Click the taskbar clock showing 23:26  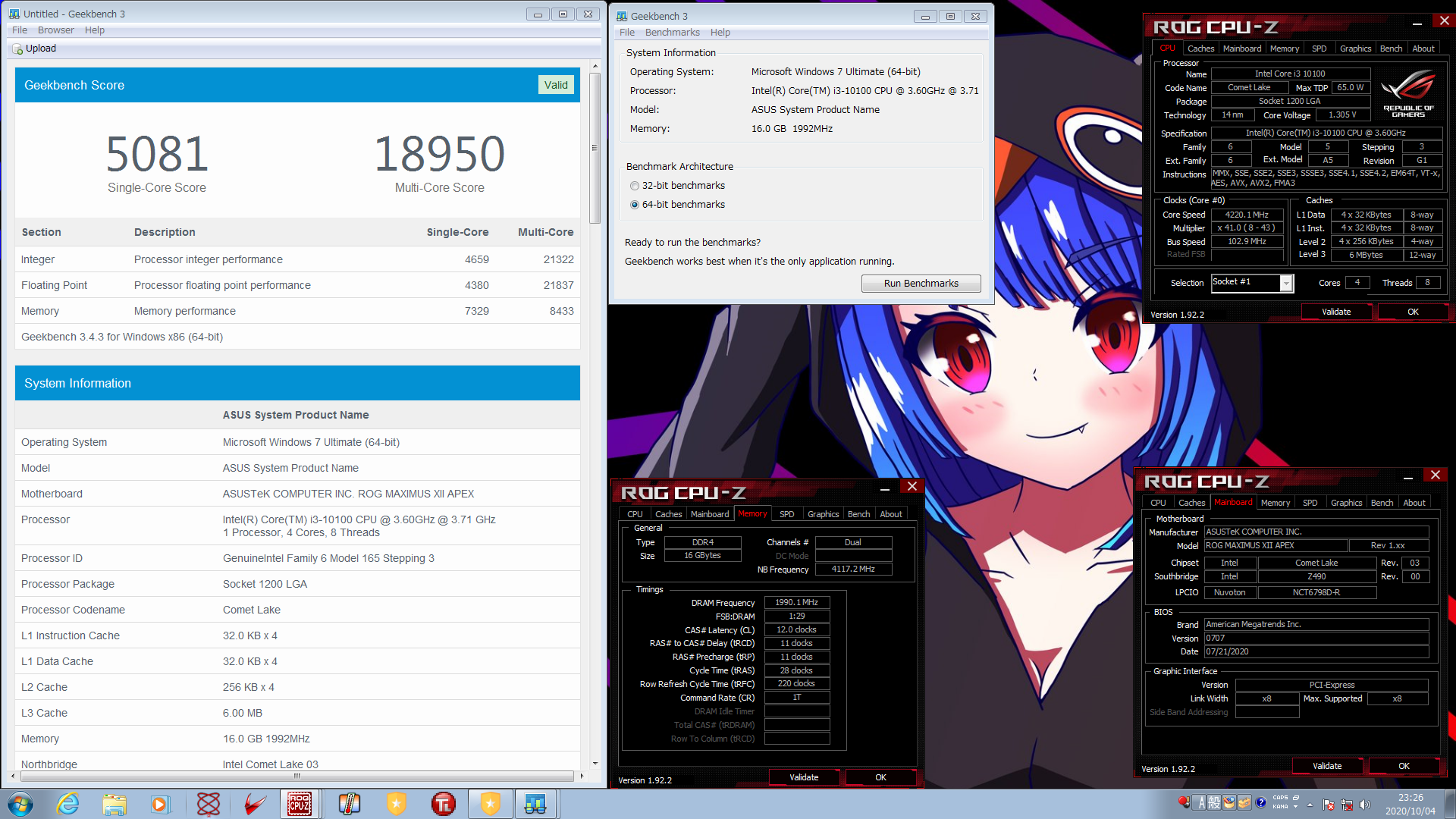(1410, 804)
